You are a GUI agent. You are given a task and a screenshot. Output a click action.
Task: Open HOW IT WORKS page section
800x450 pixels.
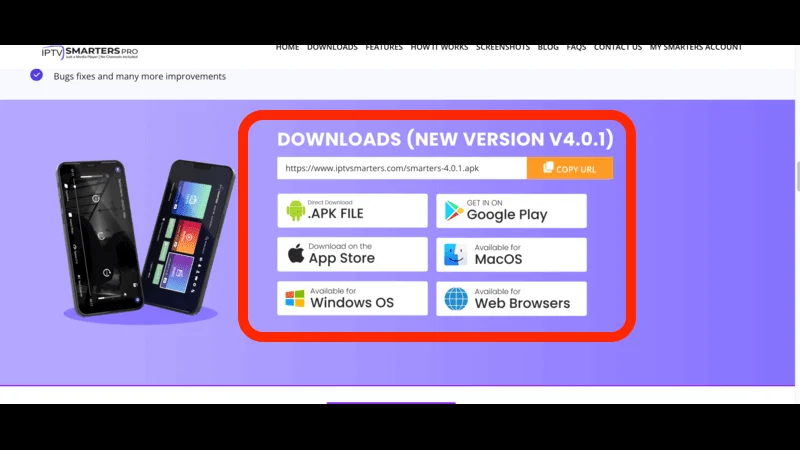pos(439,48)
